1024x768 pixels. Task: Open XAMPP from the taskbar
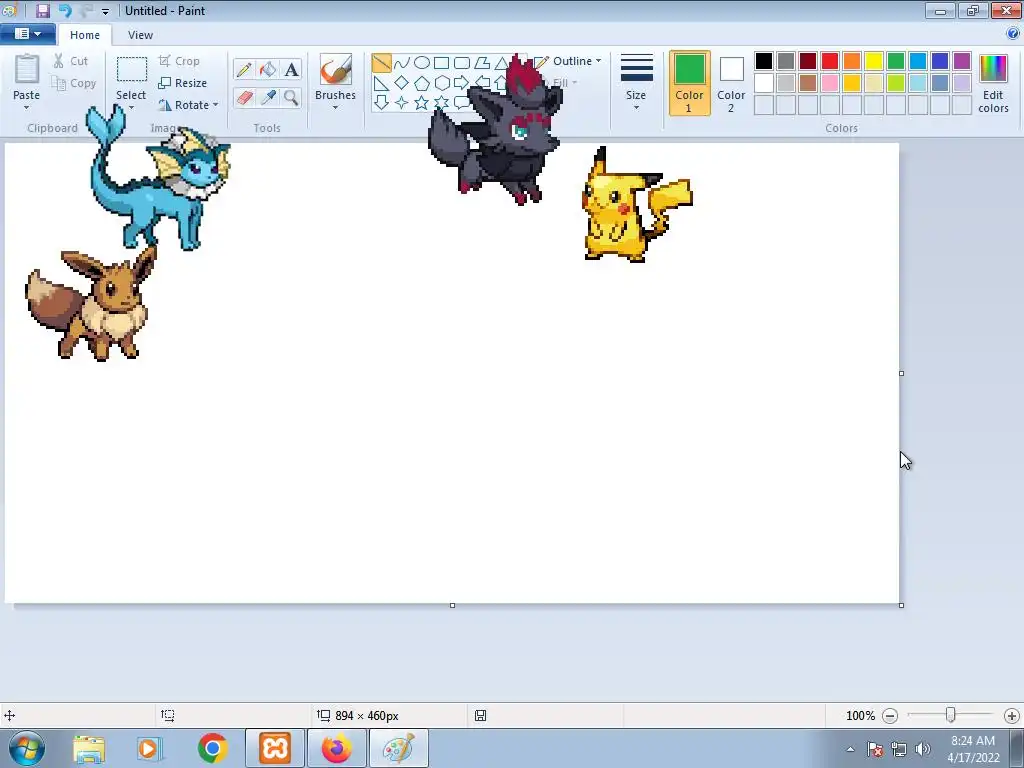(274, 748)
